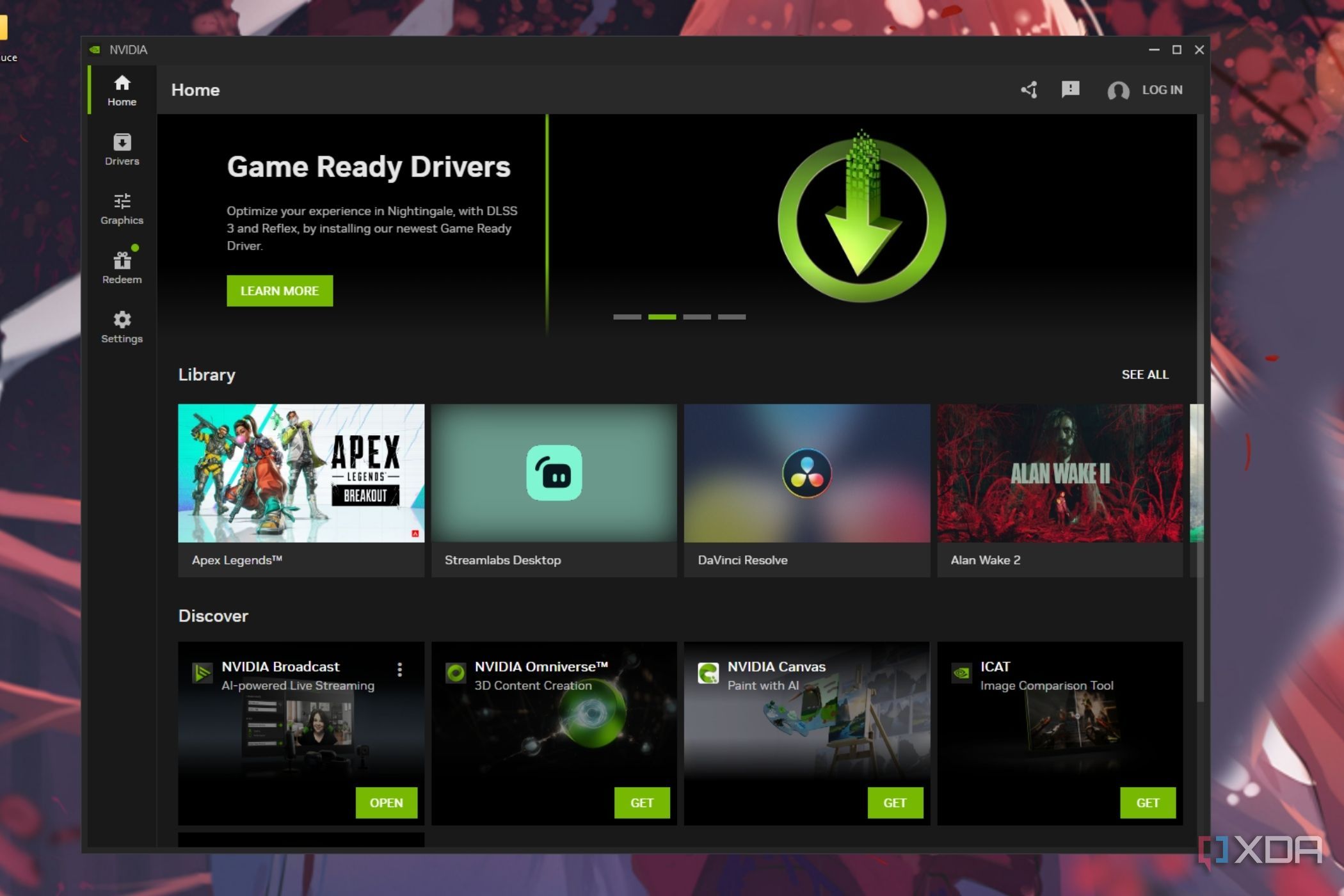This screenshot has width=1344, height=896.
Task: Click OPEN on NVIDIA Broadcast
Action: pyautogui.click(x=386, y=803)
